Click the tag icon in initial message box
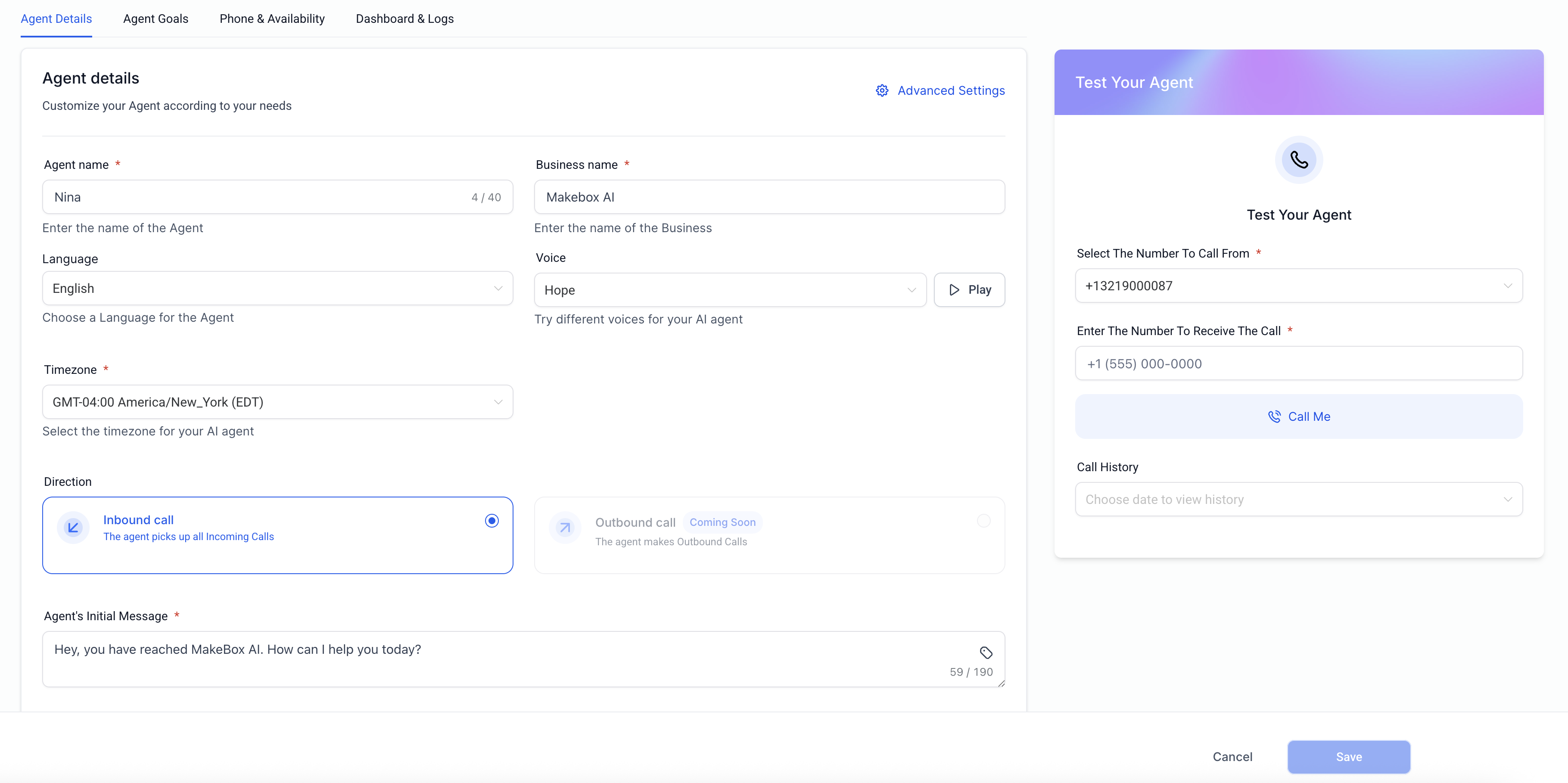Screen dimensions: 1568x783 point(986,653)
